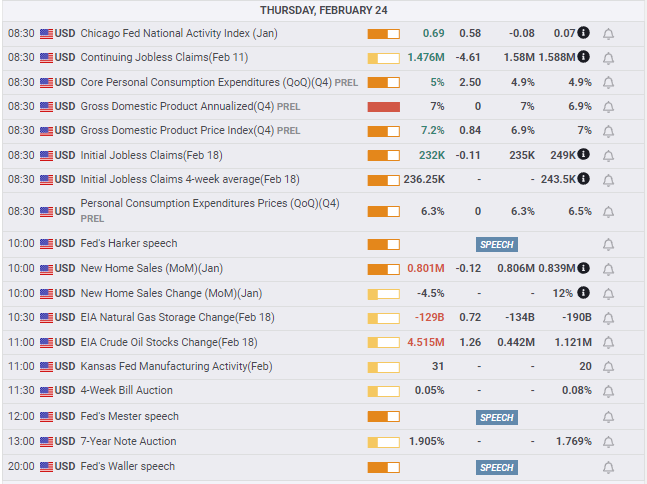Click bell for Gross Domestic Product Price Index

click(x=608, y=131)
